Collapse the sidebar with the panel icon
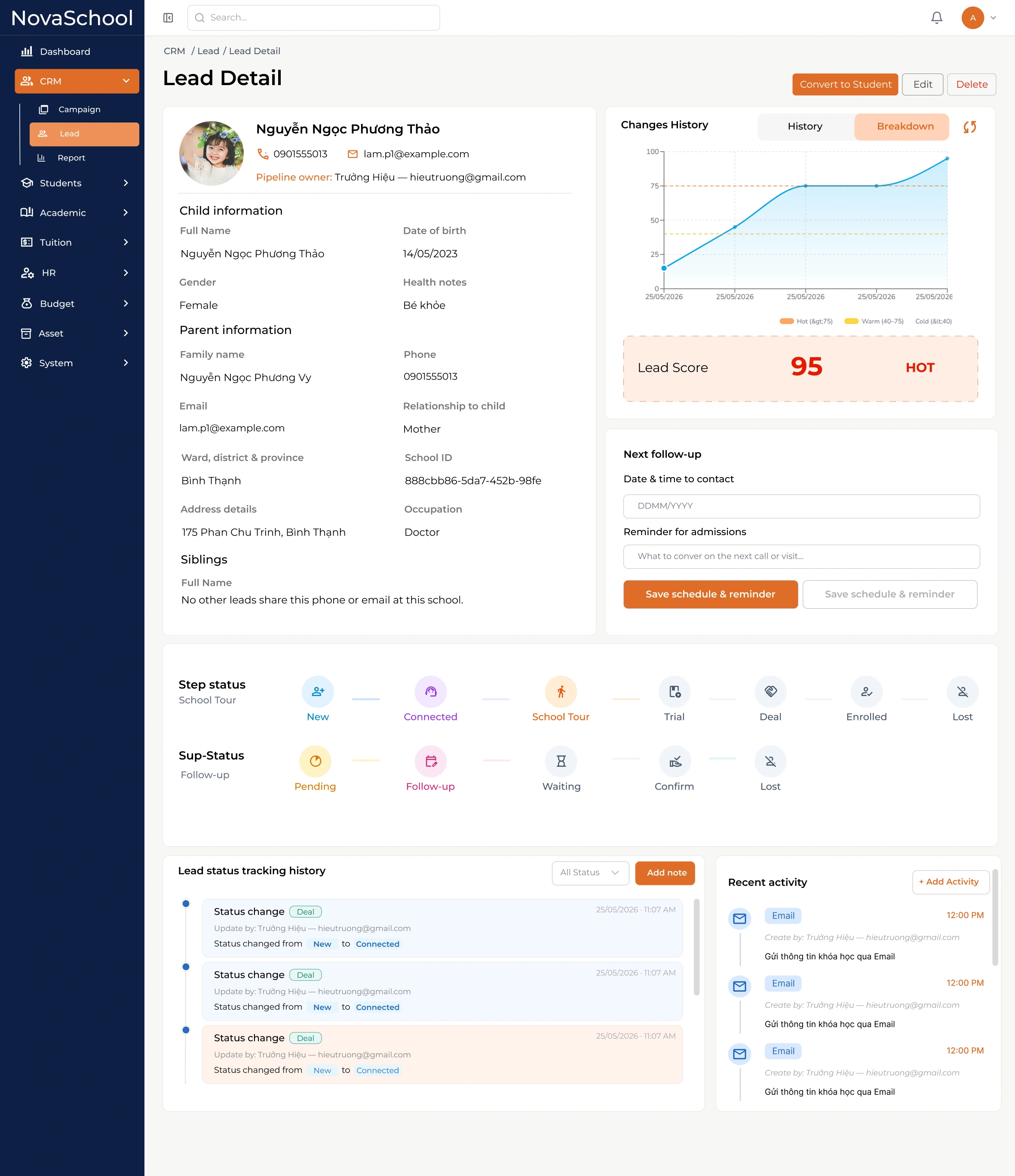 [x=168, y=18]
